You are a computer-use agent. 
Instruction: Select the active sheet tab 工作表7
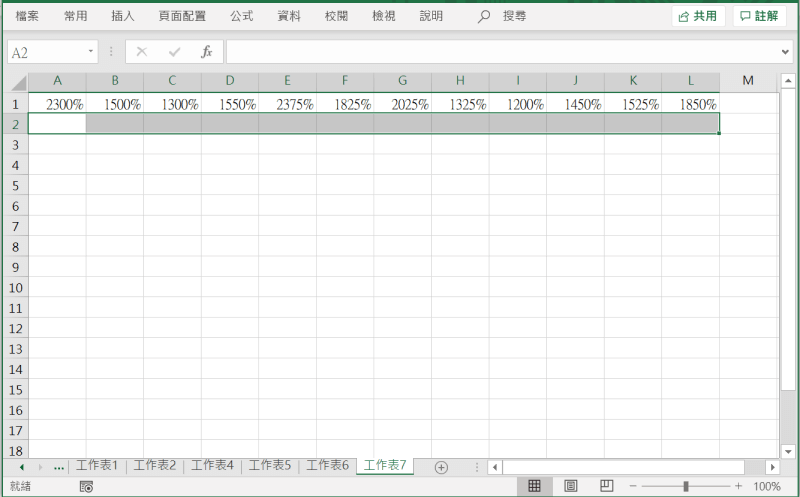(385, 465)
